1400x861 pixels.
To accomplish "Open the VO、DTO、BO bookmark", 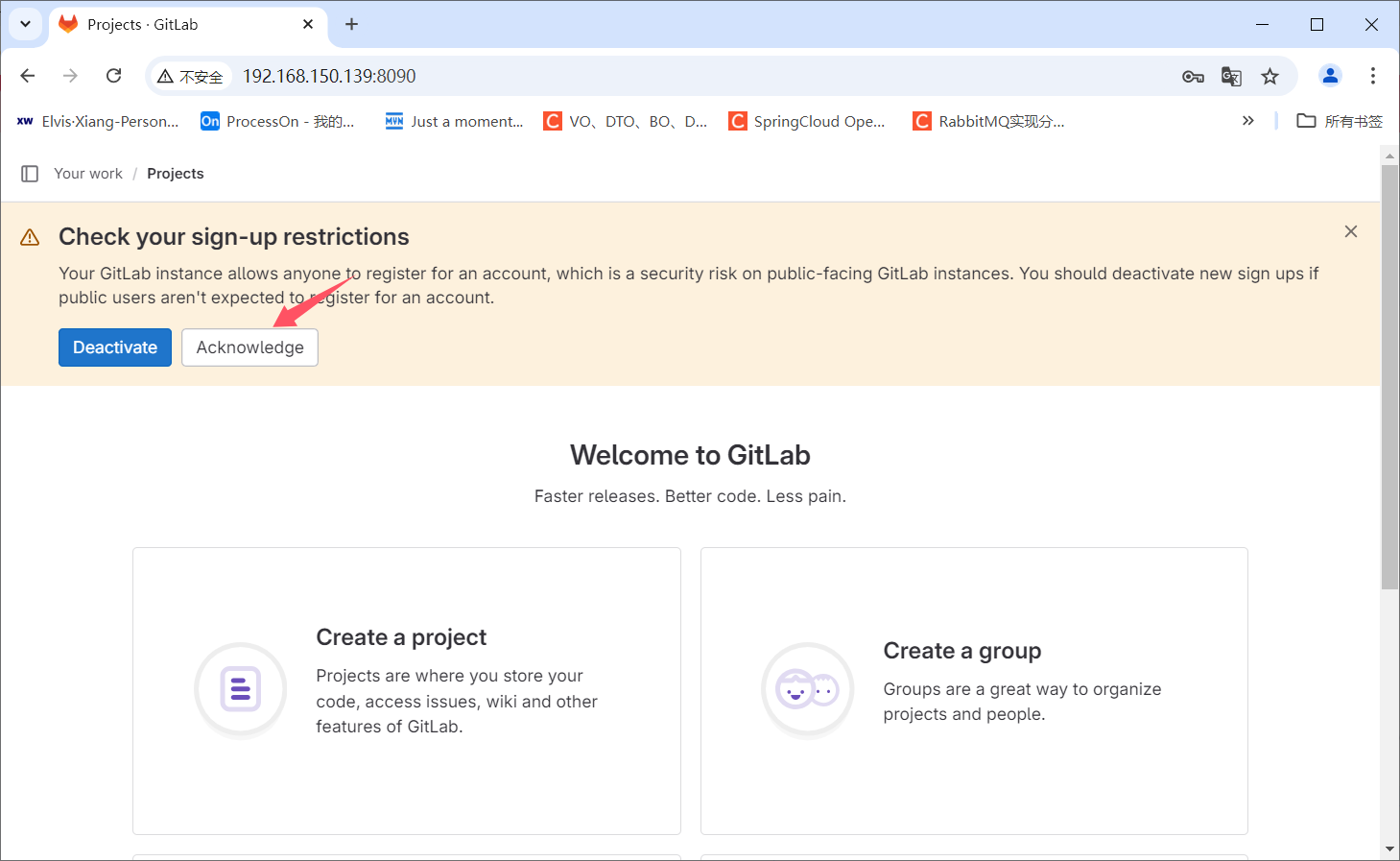I will tap(626, 121).
